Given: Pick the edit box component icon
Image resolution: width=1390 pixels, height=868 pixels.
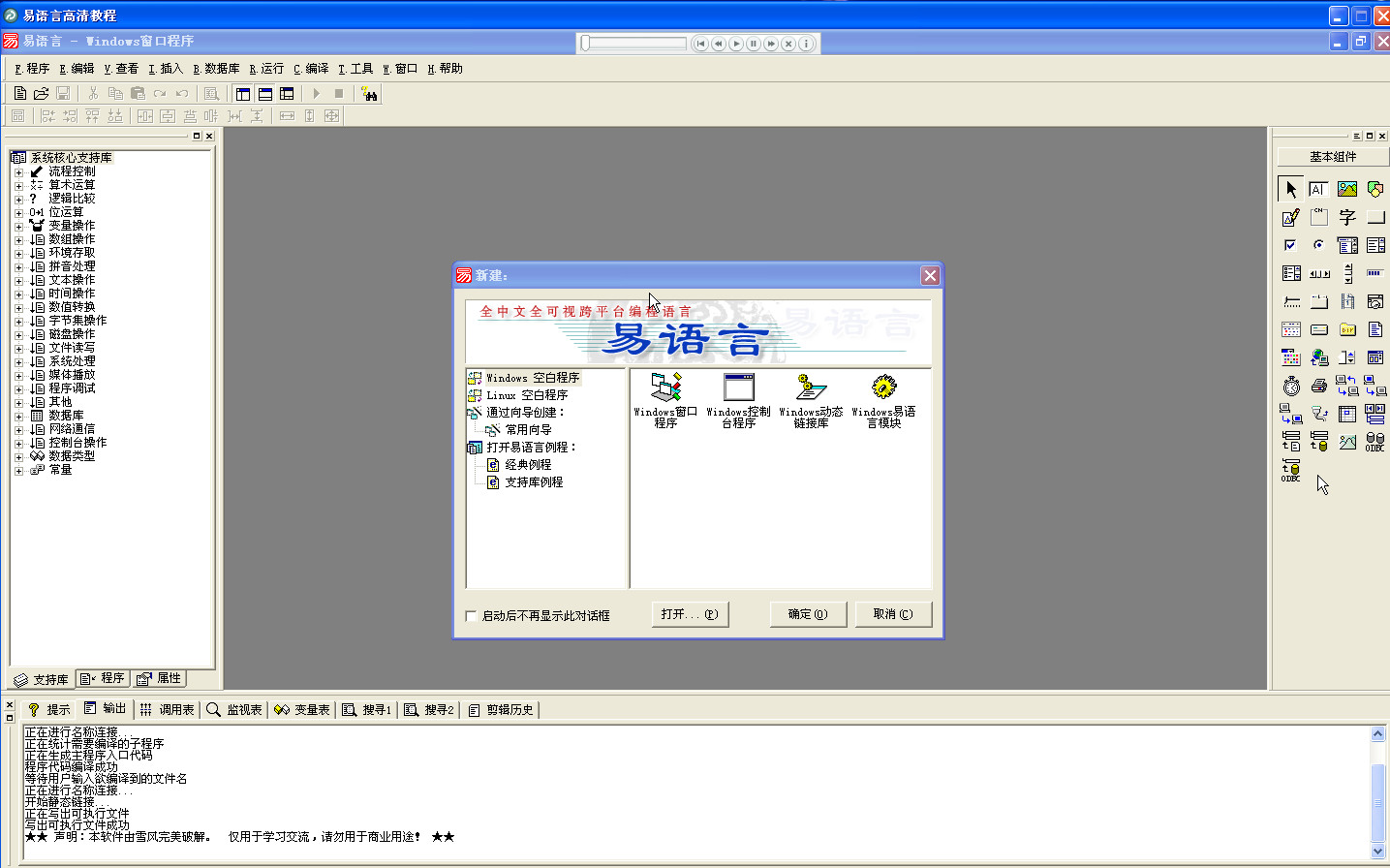Looking at the screenshot, I should click(x=1318, y=189).
